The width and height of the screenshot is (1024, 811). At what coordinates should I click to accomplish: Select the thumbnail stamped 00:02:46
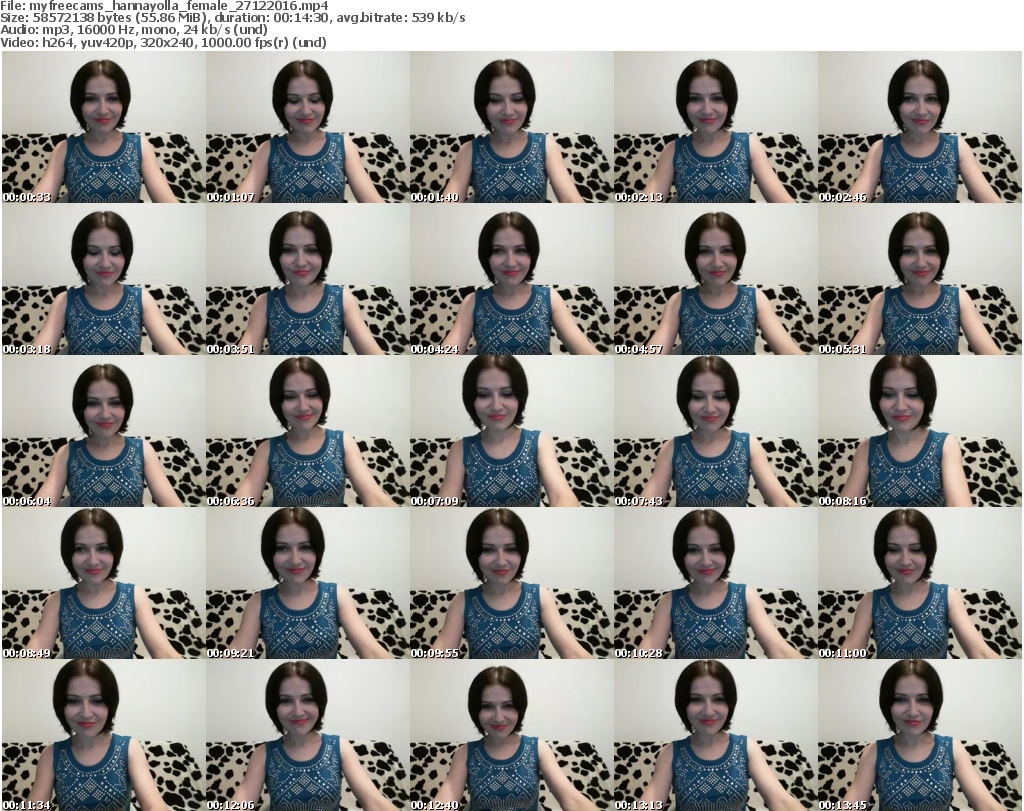pyautogui.click(x=920, y=127)
